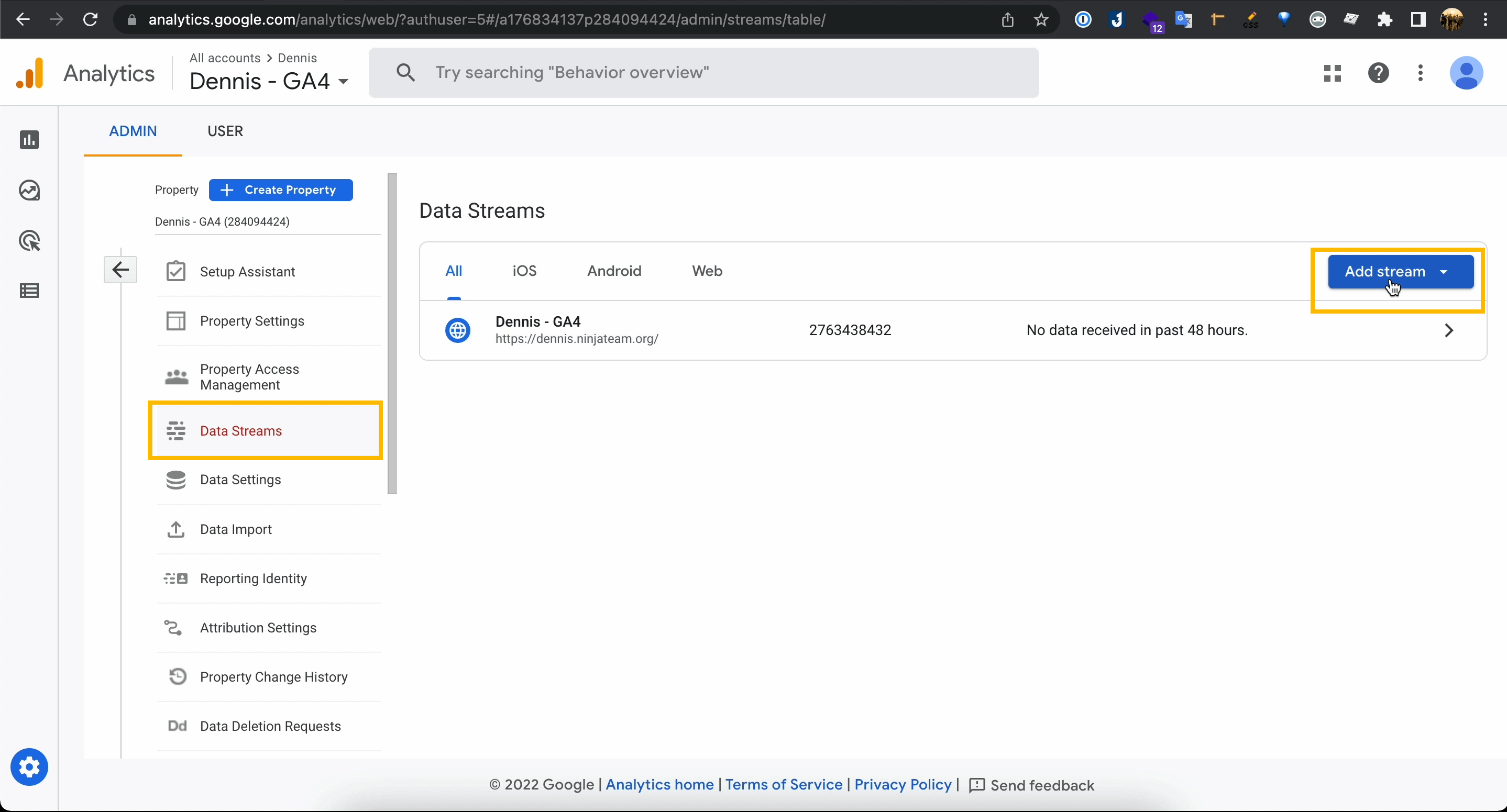Click the stream ID 2763438432
This screenshot has width=1507, height=812.
coord(850,330)
